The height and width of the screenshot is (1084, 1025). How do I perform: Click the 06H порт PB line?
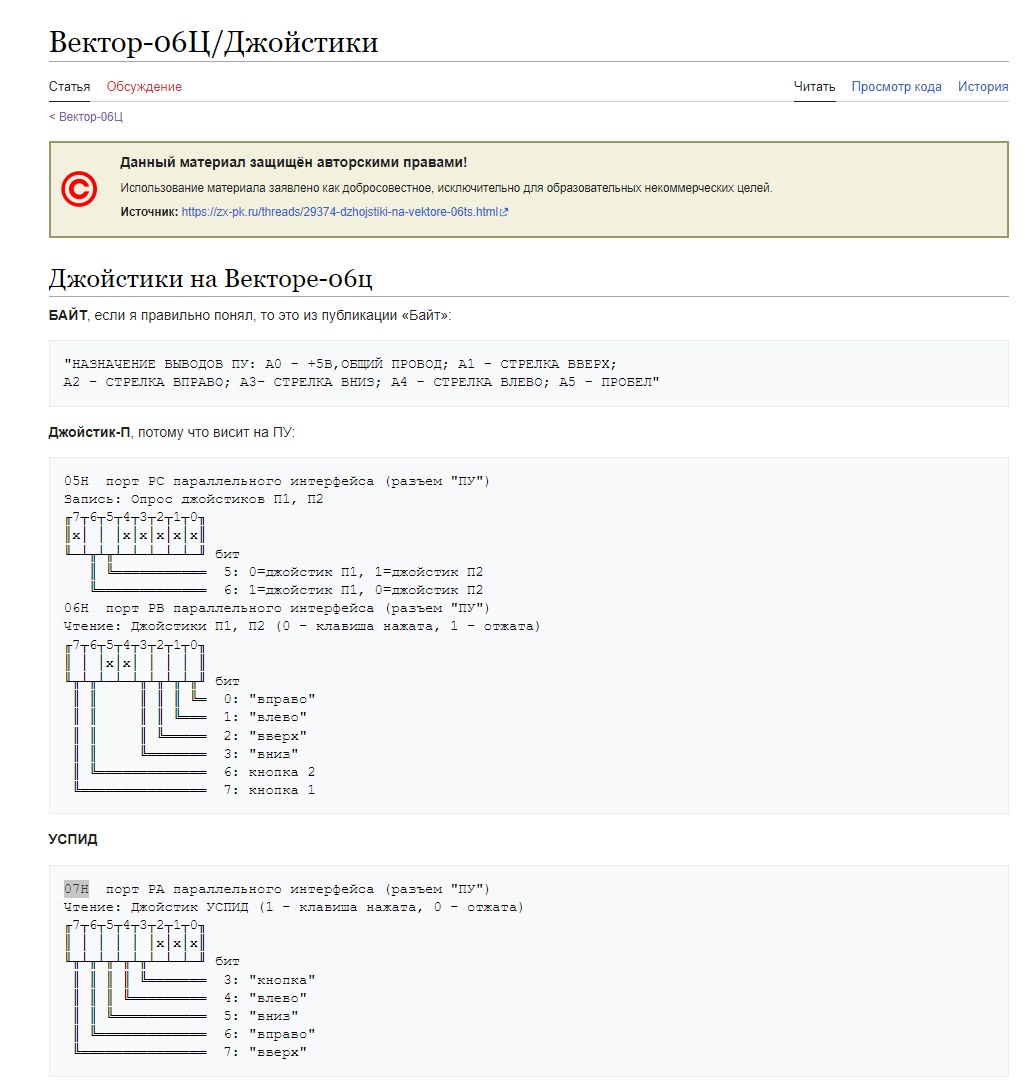point(276,608)
